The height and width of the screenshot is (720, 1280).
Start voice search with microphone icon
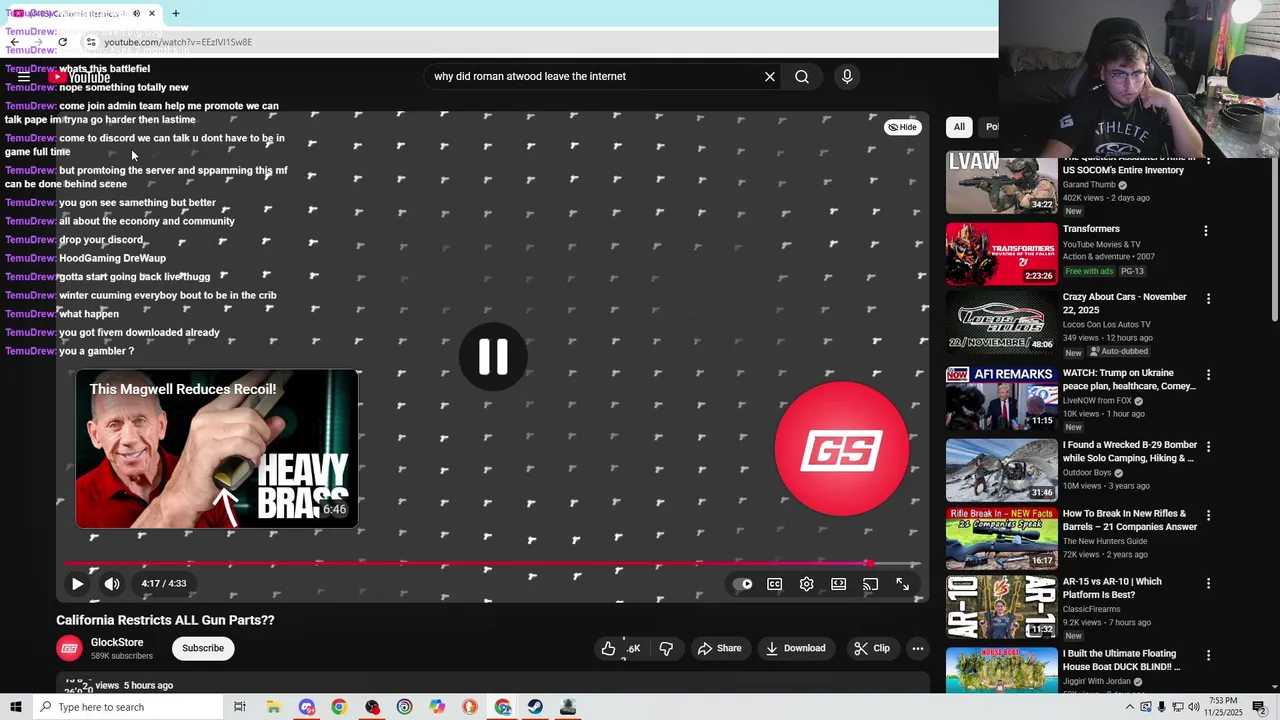click(x=847, y=76)
